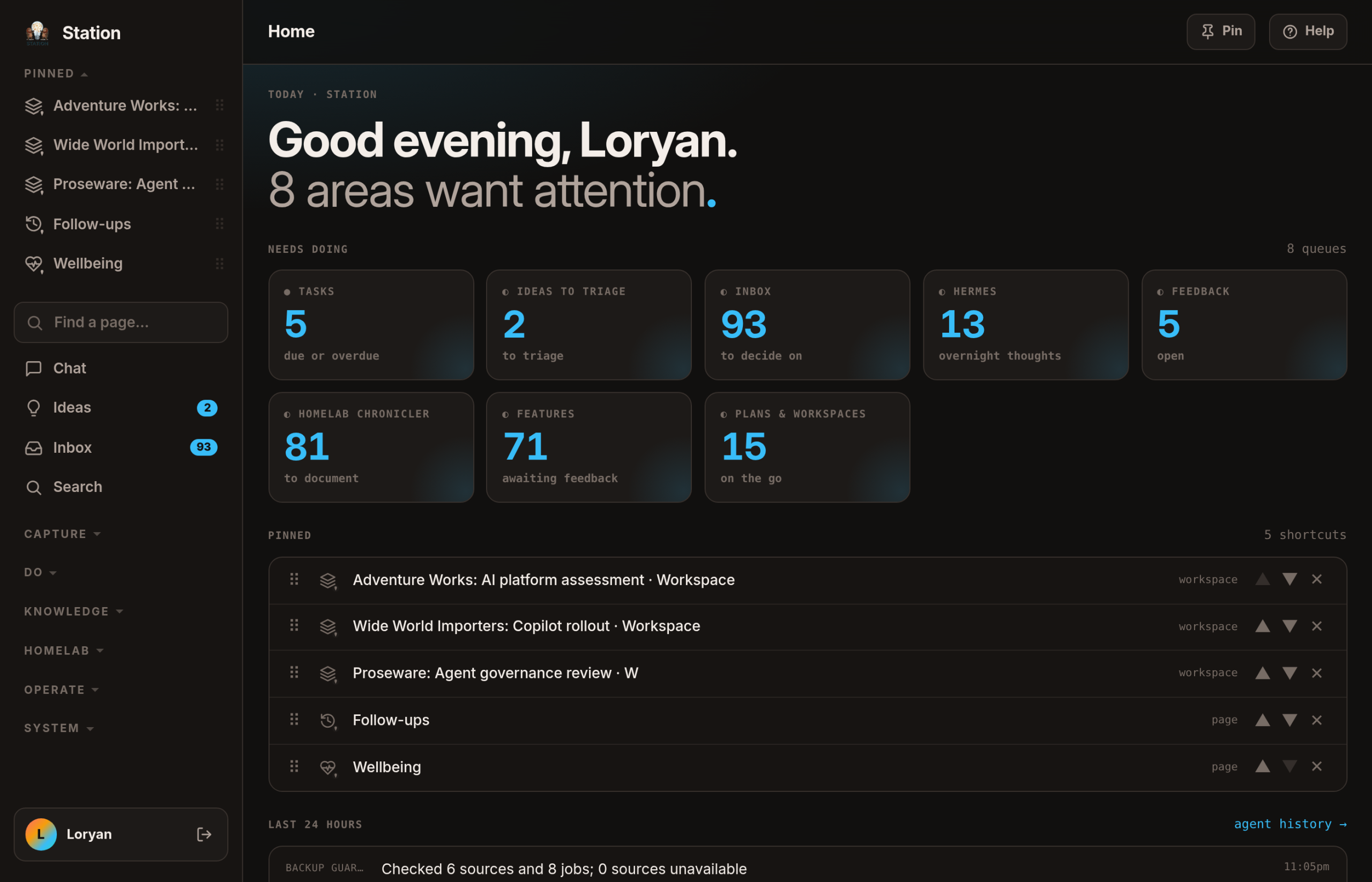The height and width of the screenshot is (882, 1372).
Task: Open Chat from the sidebar
Action: pos(121,368)
